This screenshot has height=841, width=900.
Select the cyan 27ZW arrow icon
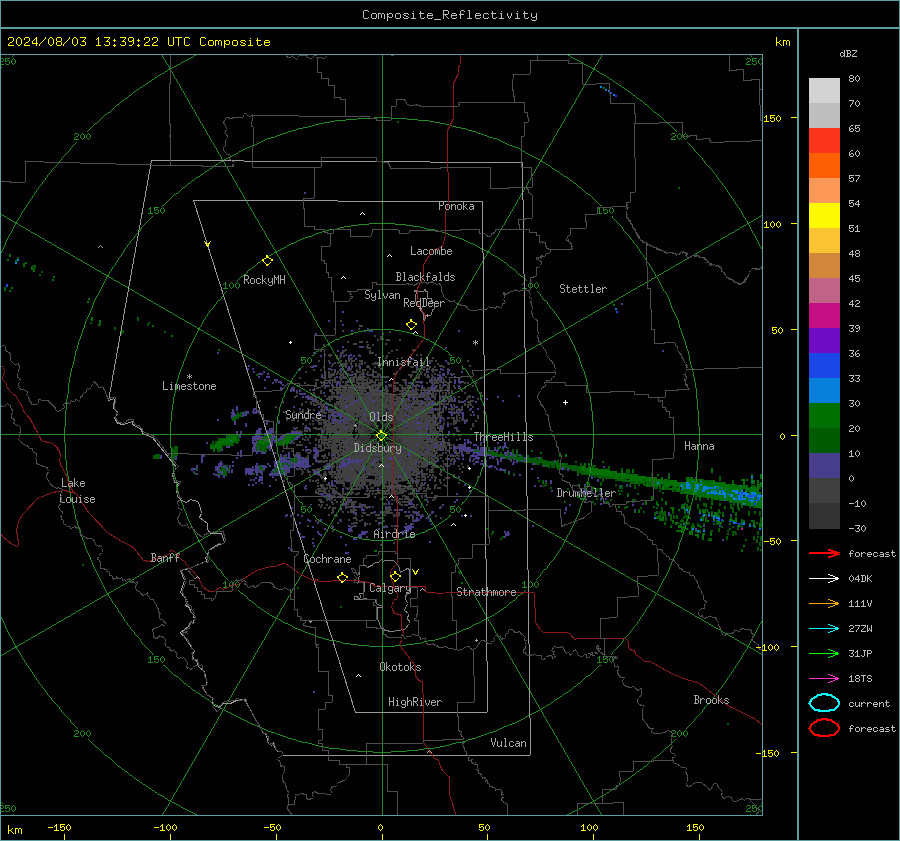click(x=824, y=629)
